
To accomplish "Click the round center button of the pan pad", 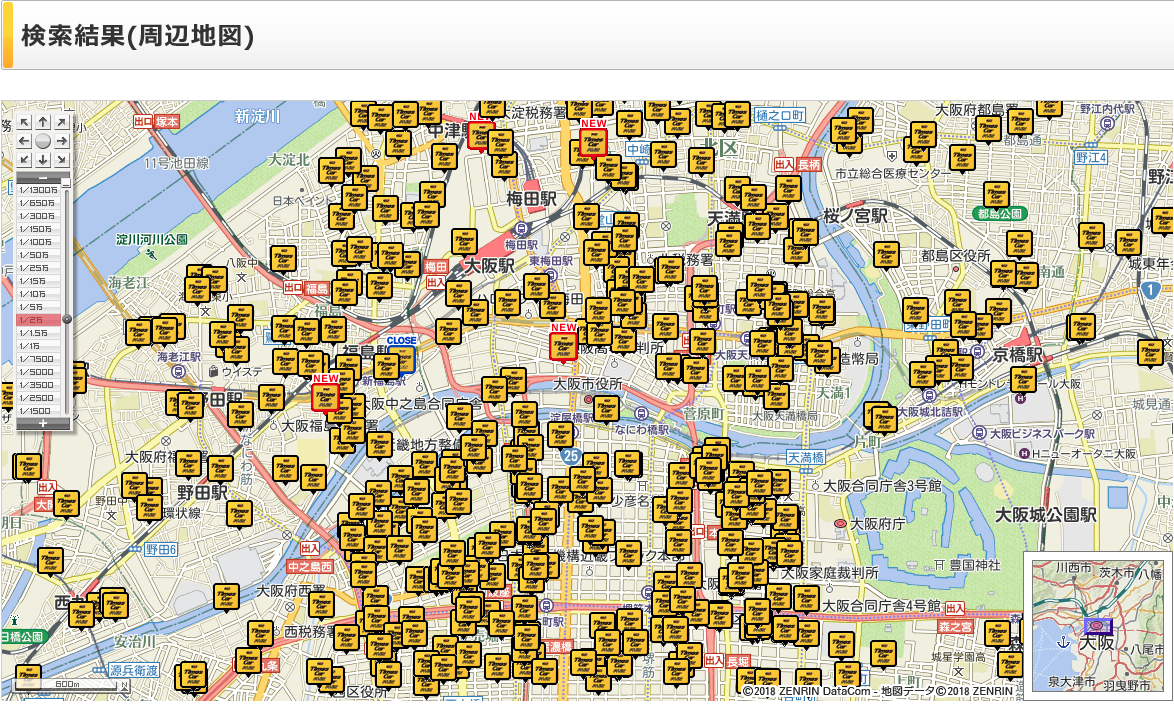I will tap(43, 141).
